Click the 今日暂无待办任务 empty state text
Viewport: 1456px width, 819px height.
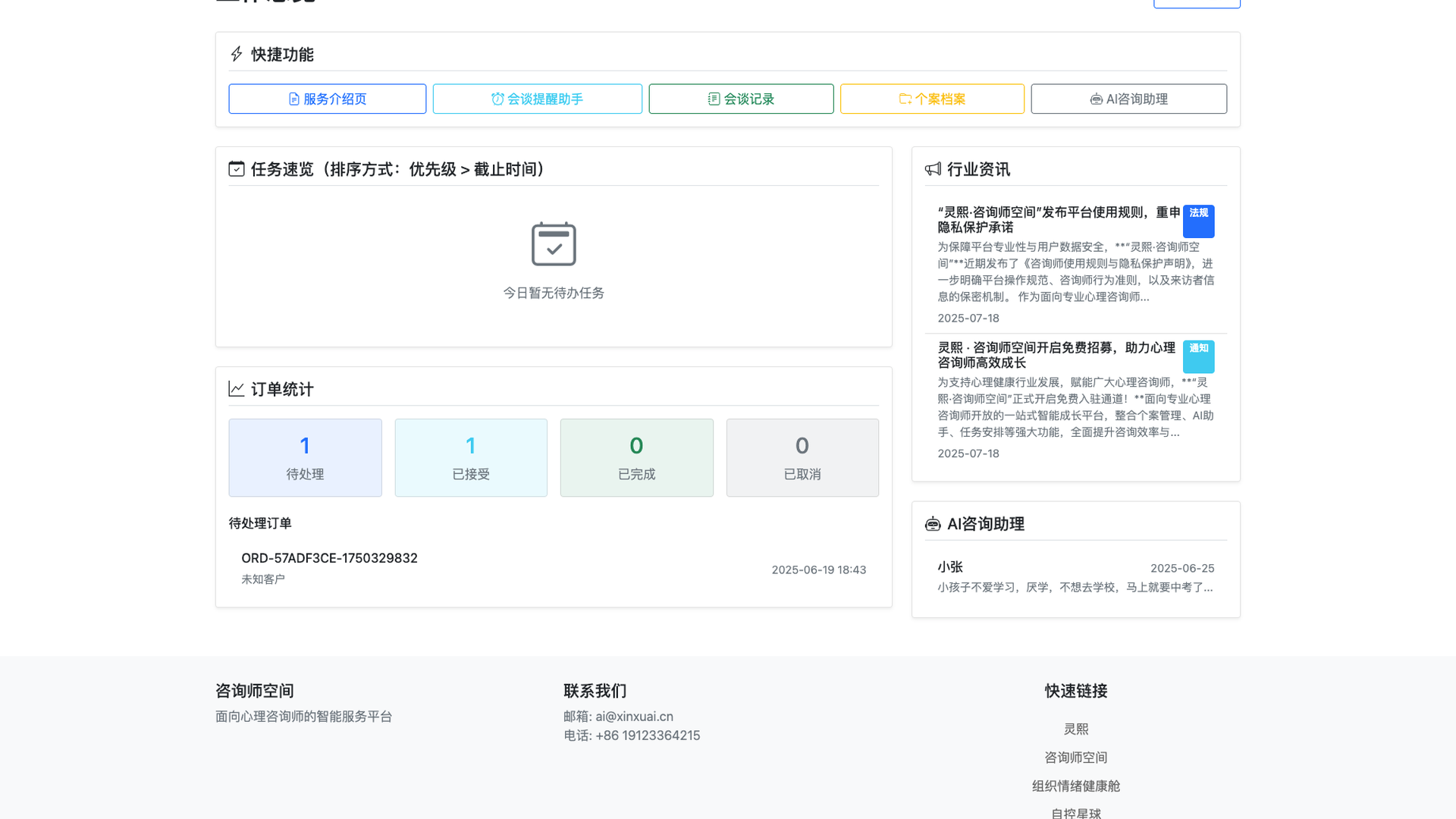(554, 293)
